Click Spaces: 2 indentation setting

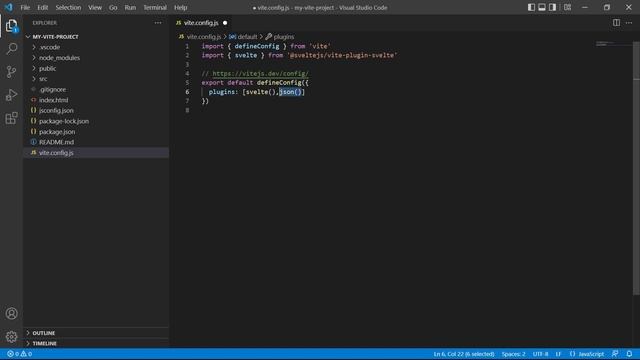[x=513, y=354]
